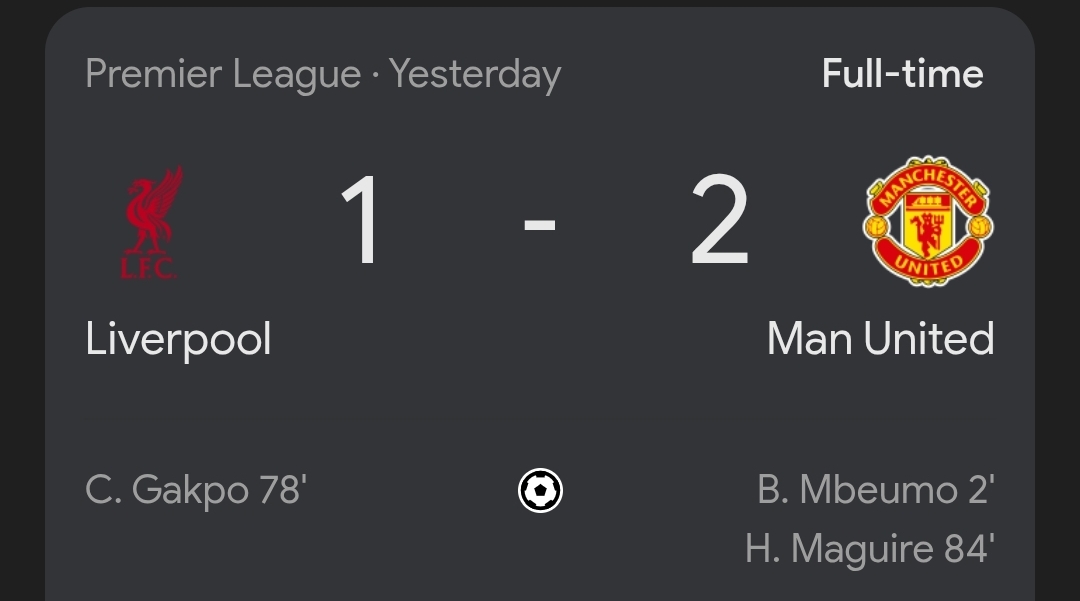Tap the dash between the scores
1080x601 pixels.
[540, 224]
